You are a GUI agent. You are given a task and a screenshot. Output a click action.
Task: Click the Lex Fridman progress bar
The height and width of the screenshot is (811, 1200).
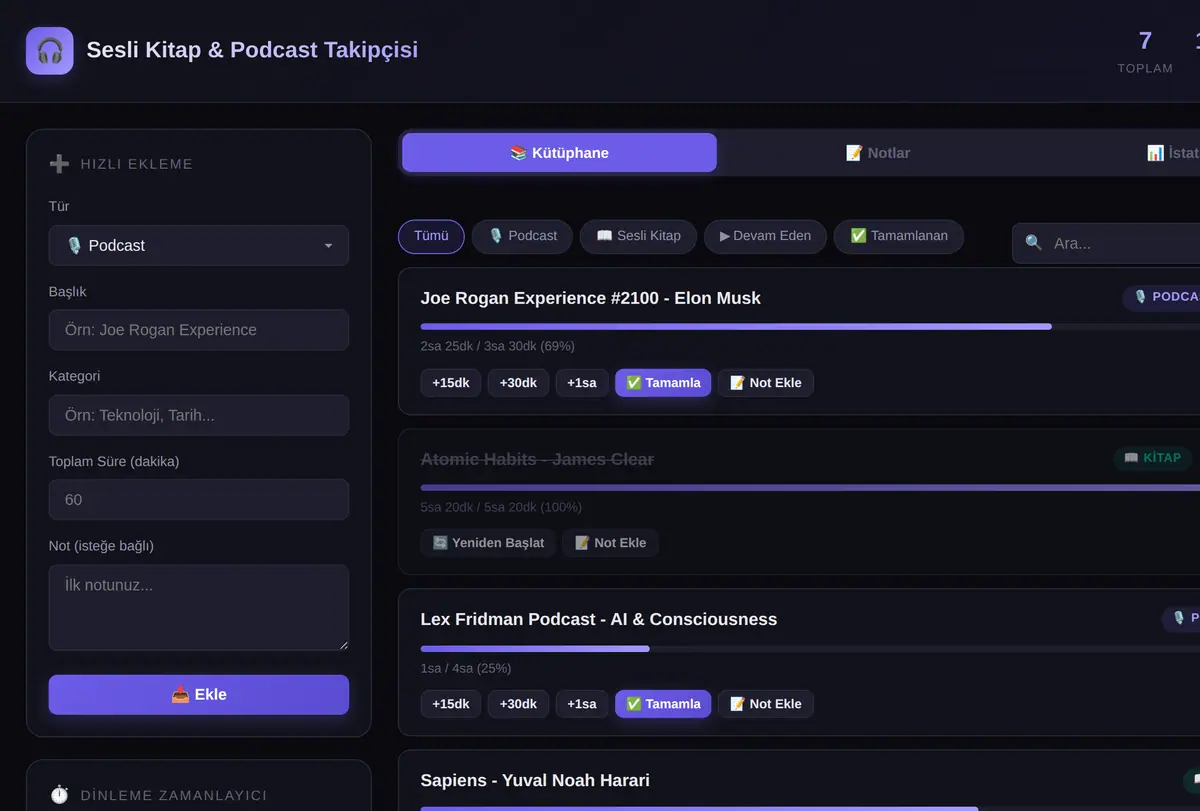810,648
